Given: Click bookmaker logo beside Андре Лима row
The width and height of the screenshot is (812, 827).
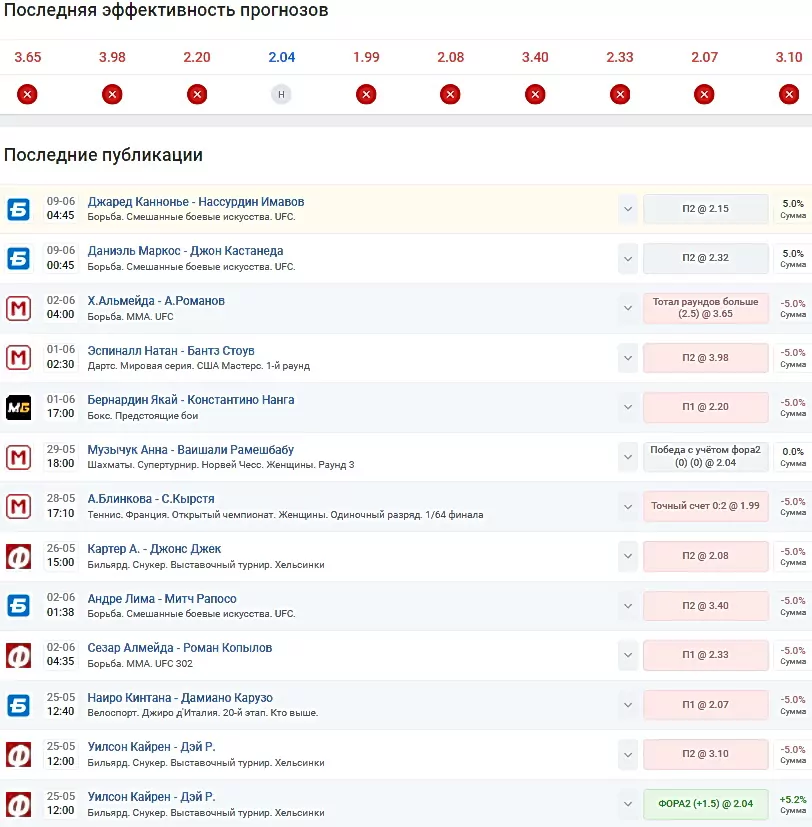Looking at the screenshot, I should pyautogui.click(x=18, y=605).
